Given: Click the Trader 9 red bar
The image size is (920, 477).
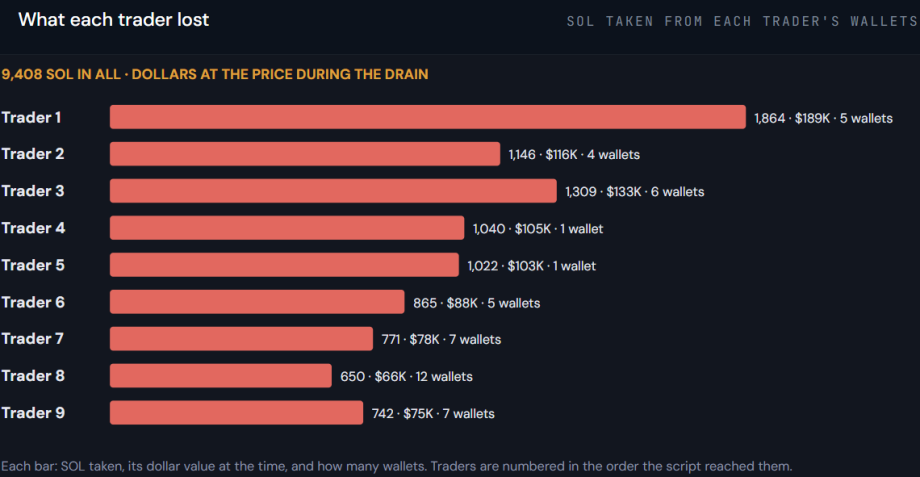Looking at the screenshot, I should coord(236,413).
